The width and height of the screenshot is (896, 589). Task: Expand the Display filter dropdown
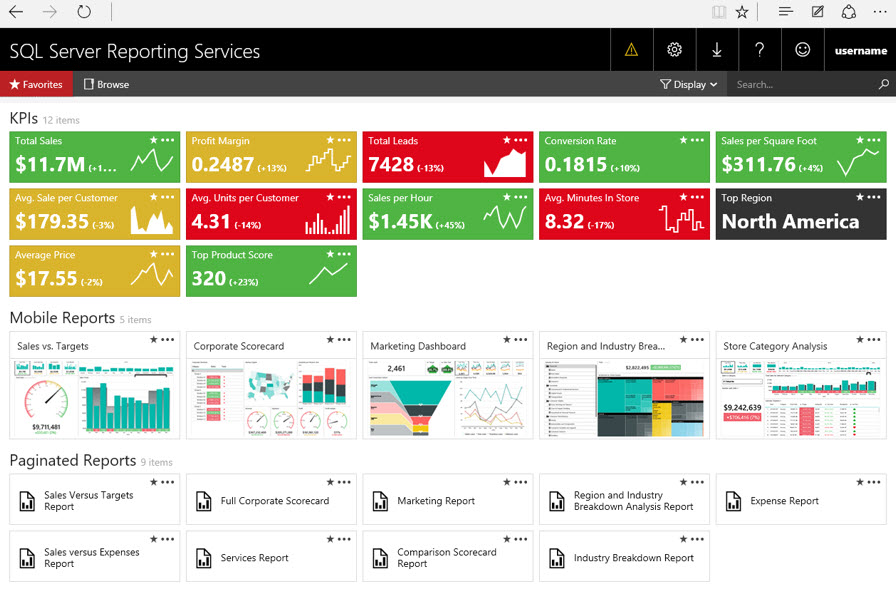[689, 84]
